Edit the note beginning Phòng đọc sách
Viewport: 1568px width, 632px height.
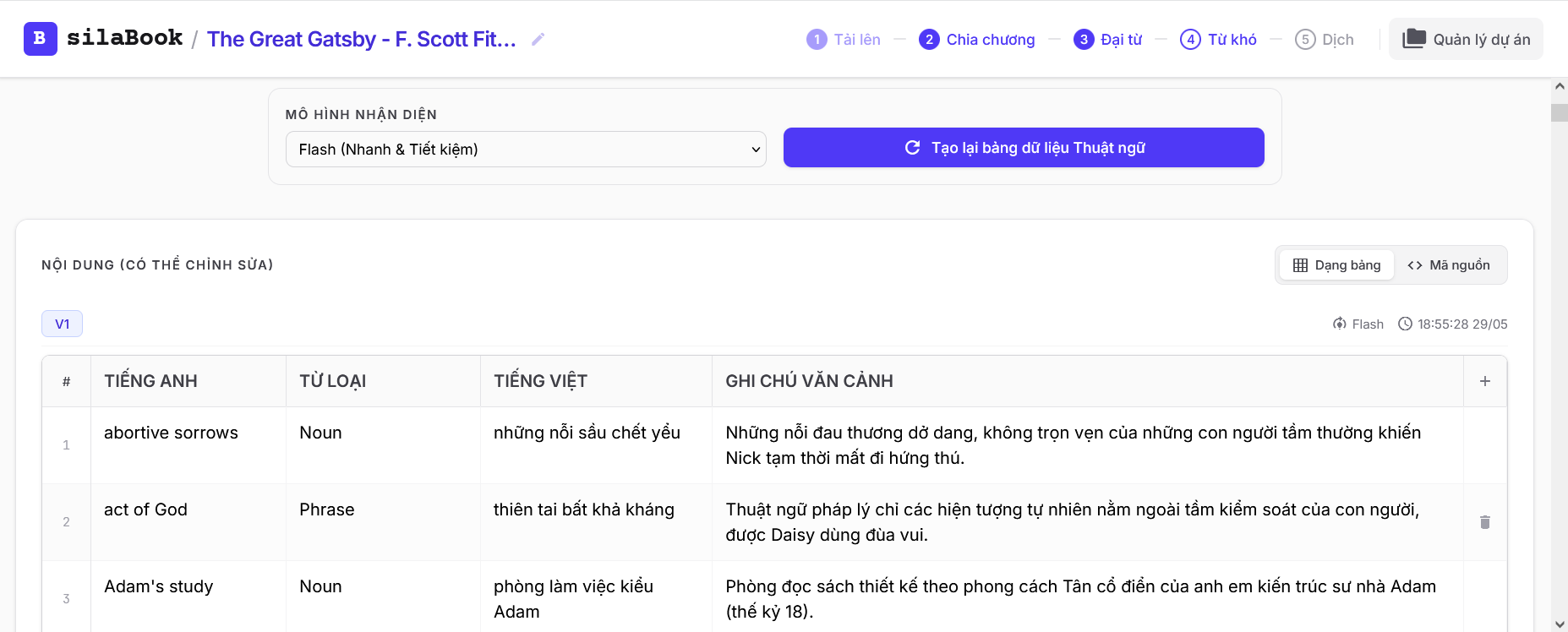[1087, 597]
